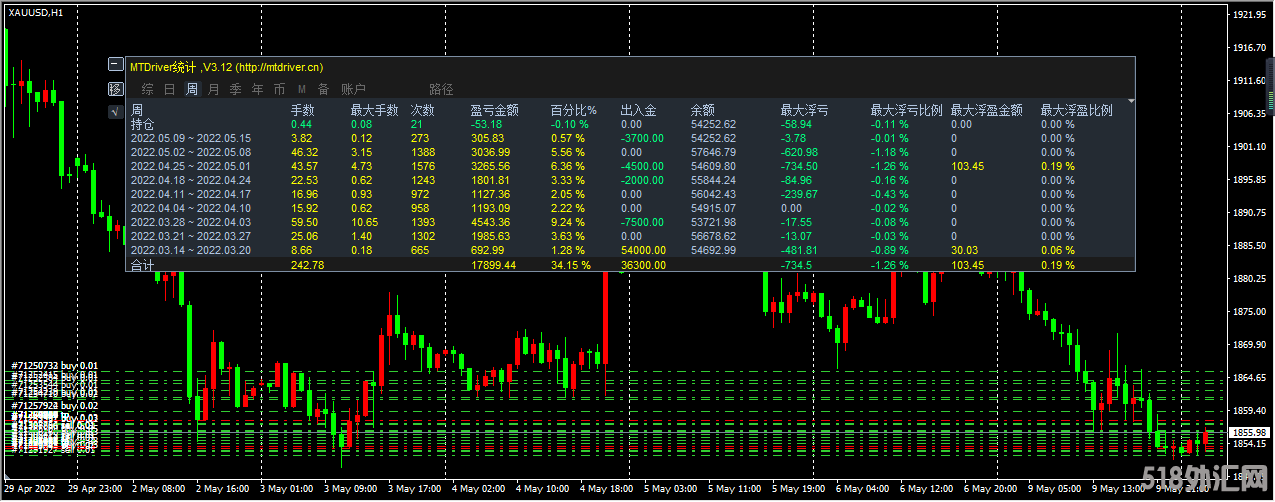1275x502 pixels.
Task: Click the 1855.98 current price marker
Action: point(1250,432)
